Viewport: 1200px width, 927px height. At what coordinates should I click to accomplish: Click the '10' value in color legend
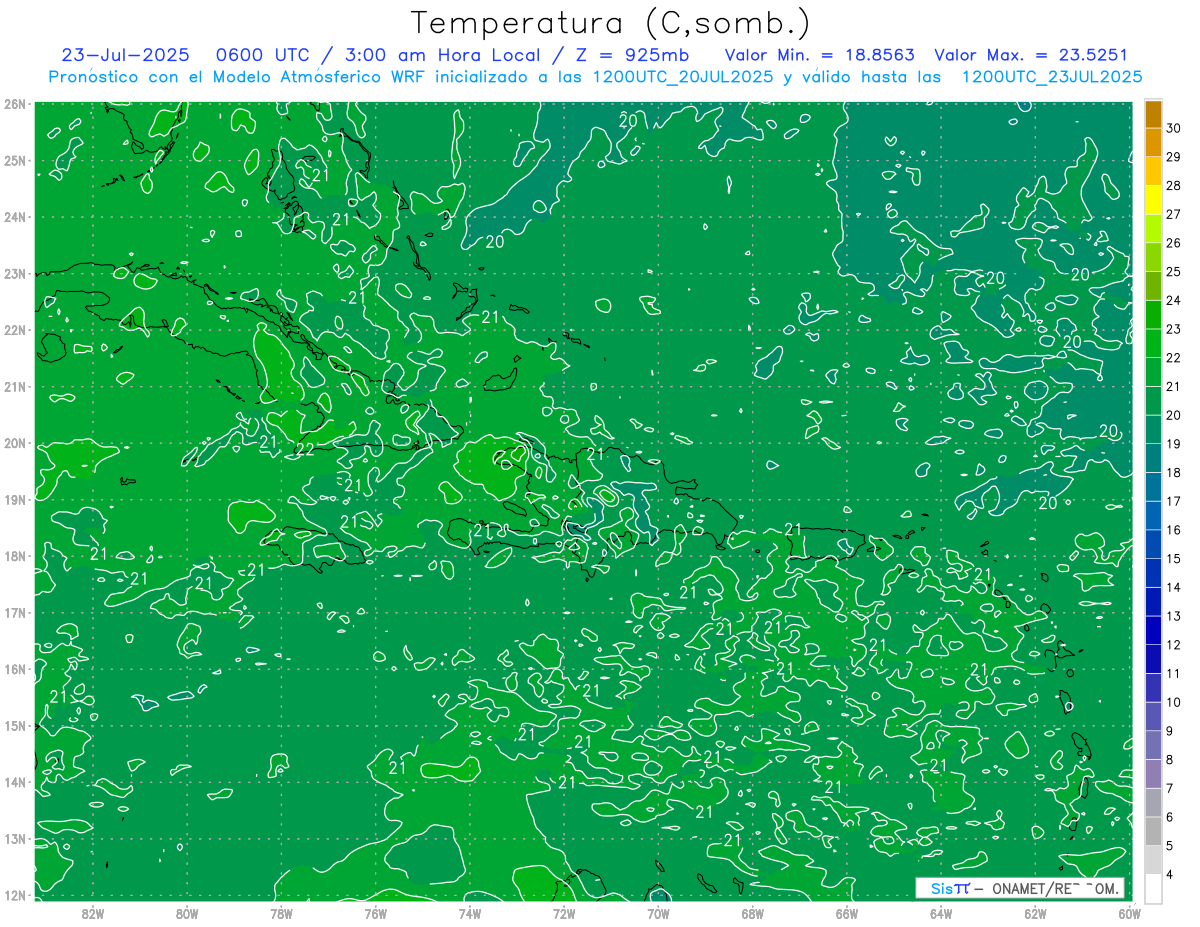(x=1173, y=702)
